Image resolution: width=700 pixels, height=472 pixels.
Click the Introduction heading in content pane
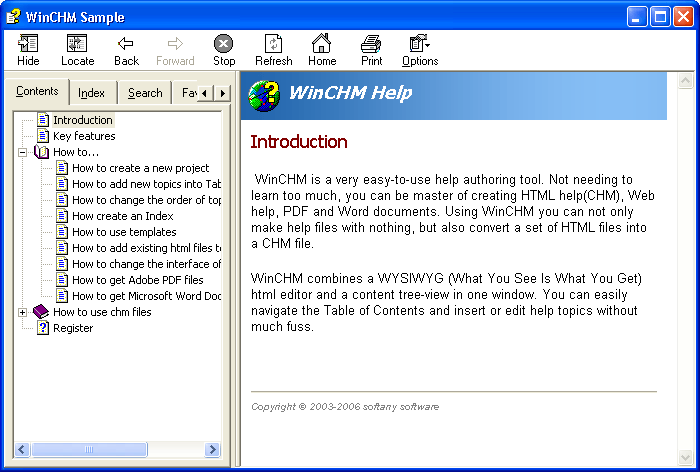(x=299, y=142)
